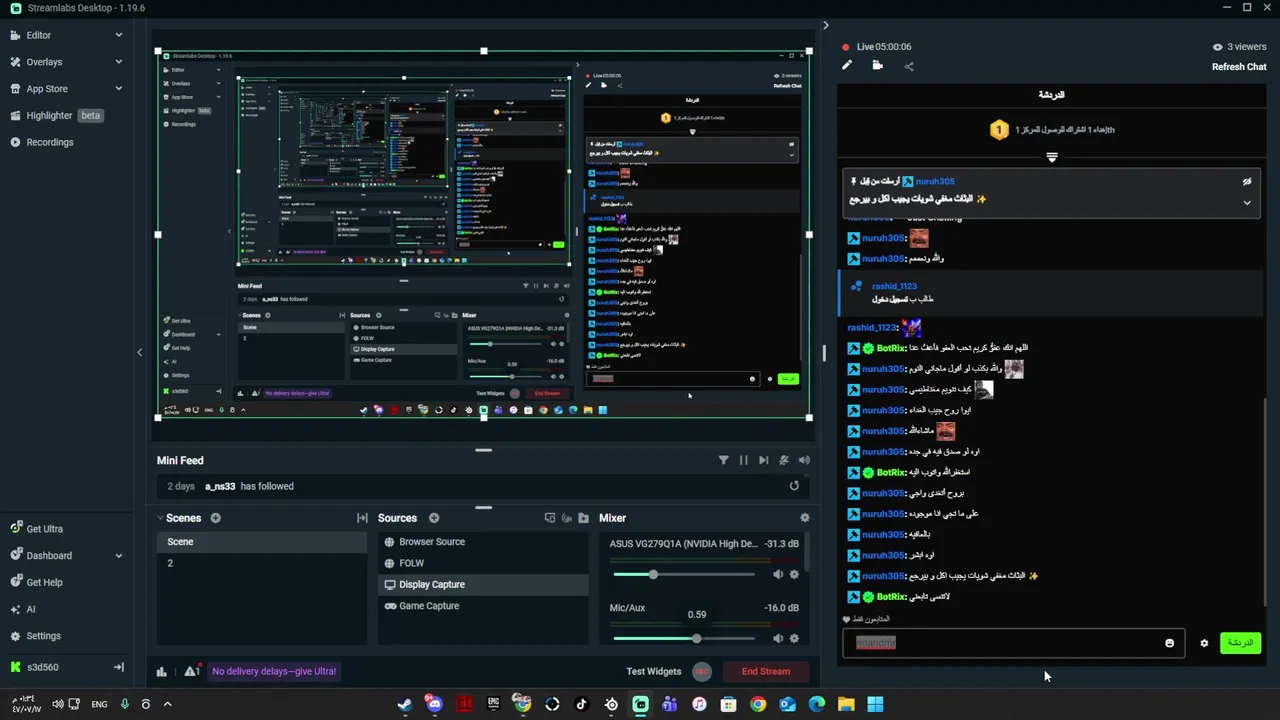Expand the leaderboard drop handle in chat
1280x720 pixels.
[1051, 157]
